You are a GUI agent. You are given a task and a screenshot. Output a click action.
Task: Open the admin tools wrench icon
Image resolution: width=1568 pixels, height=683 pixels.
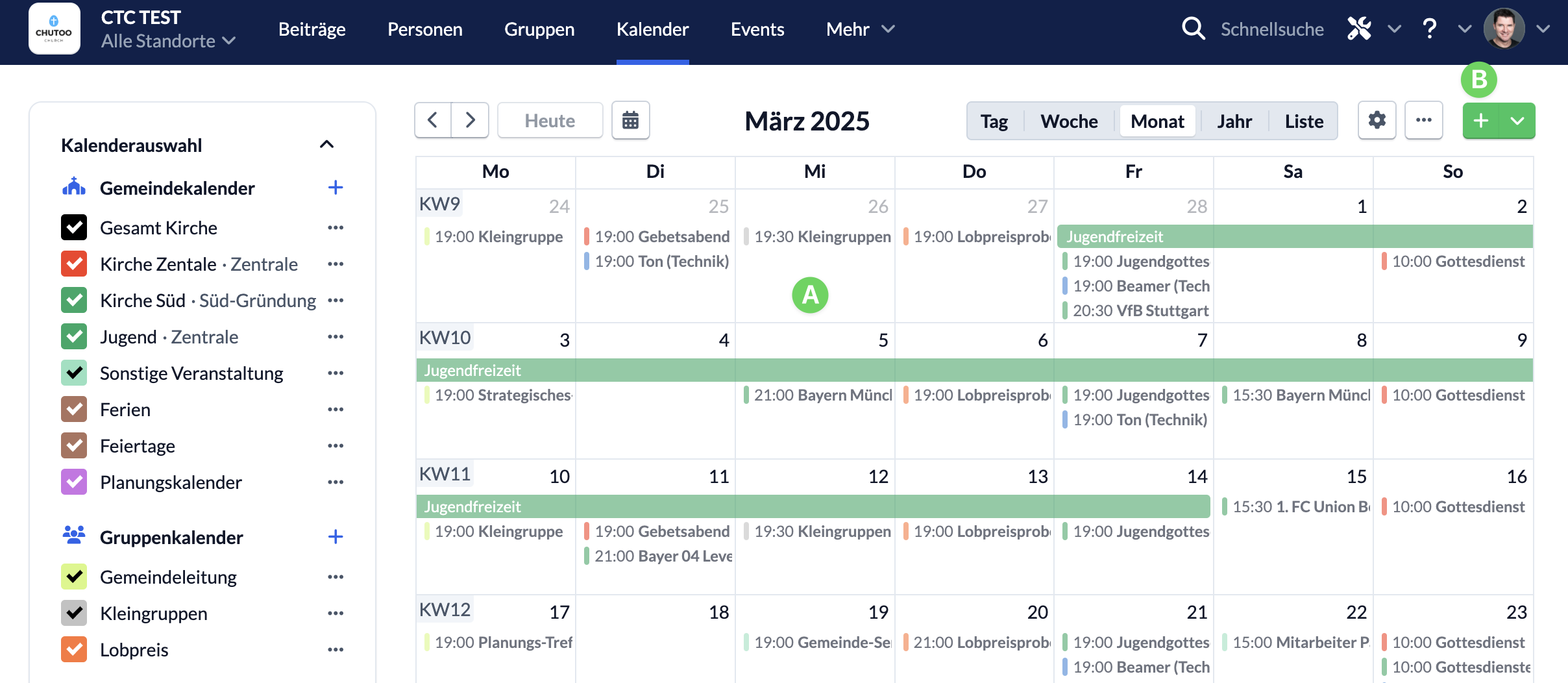coord(1359,29)
